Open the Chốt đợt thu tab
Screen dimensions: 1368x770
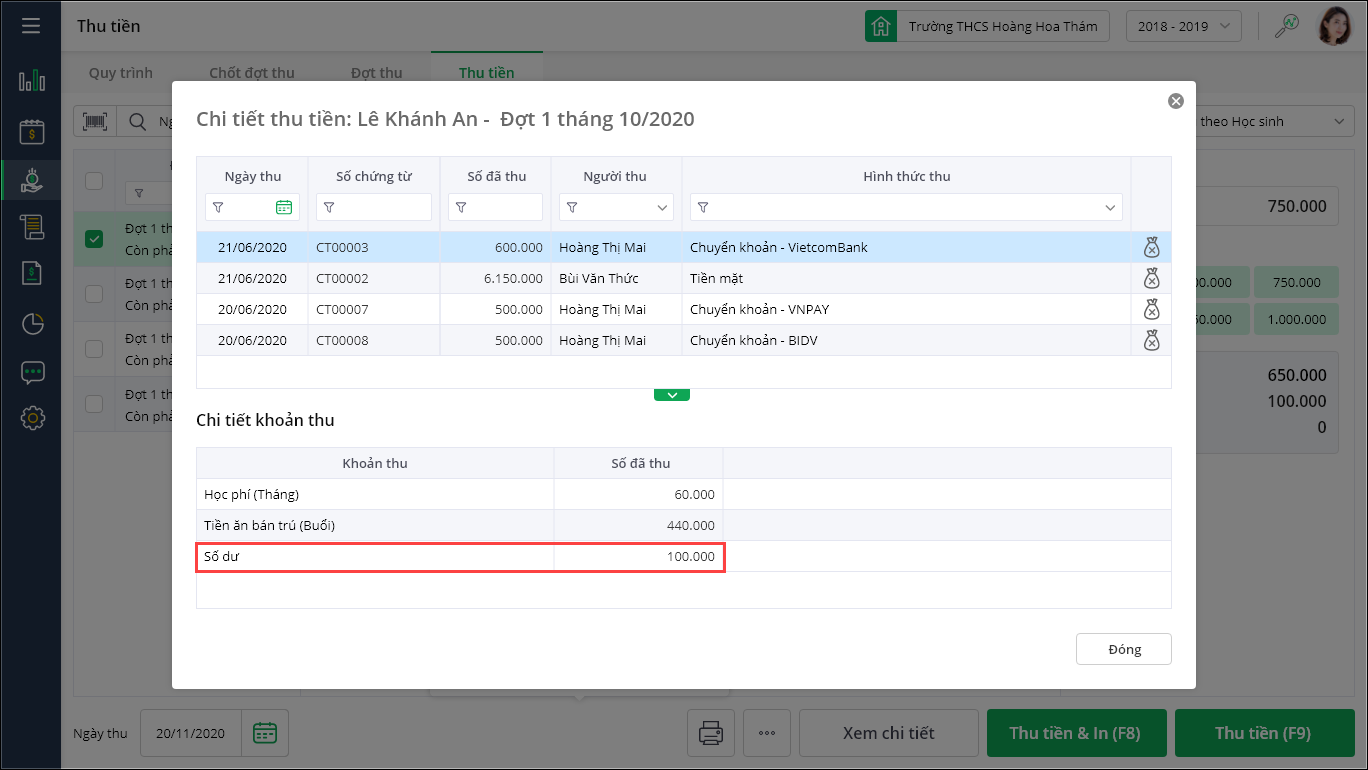pyautogui.click(x=252, y=73)
